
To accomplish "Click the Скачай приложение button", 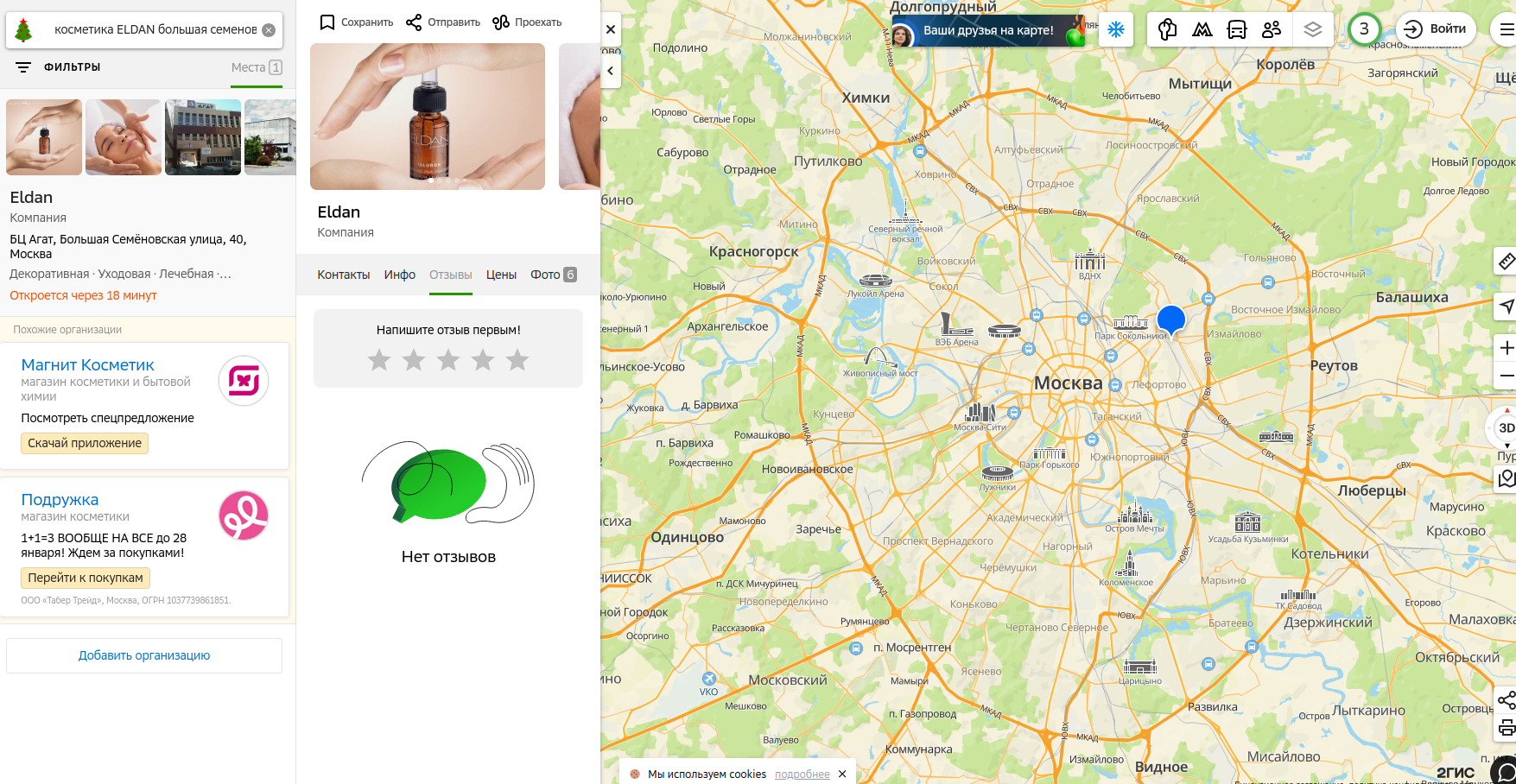I will click(85, 443).
